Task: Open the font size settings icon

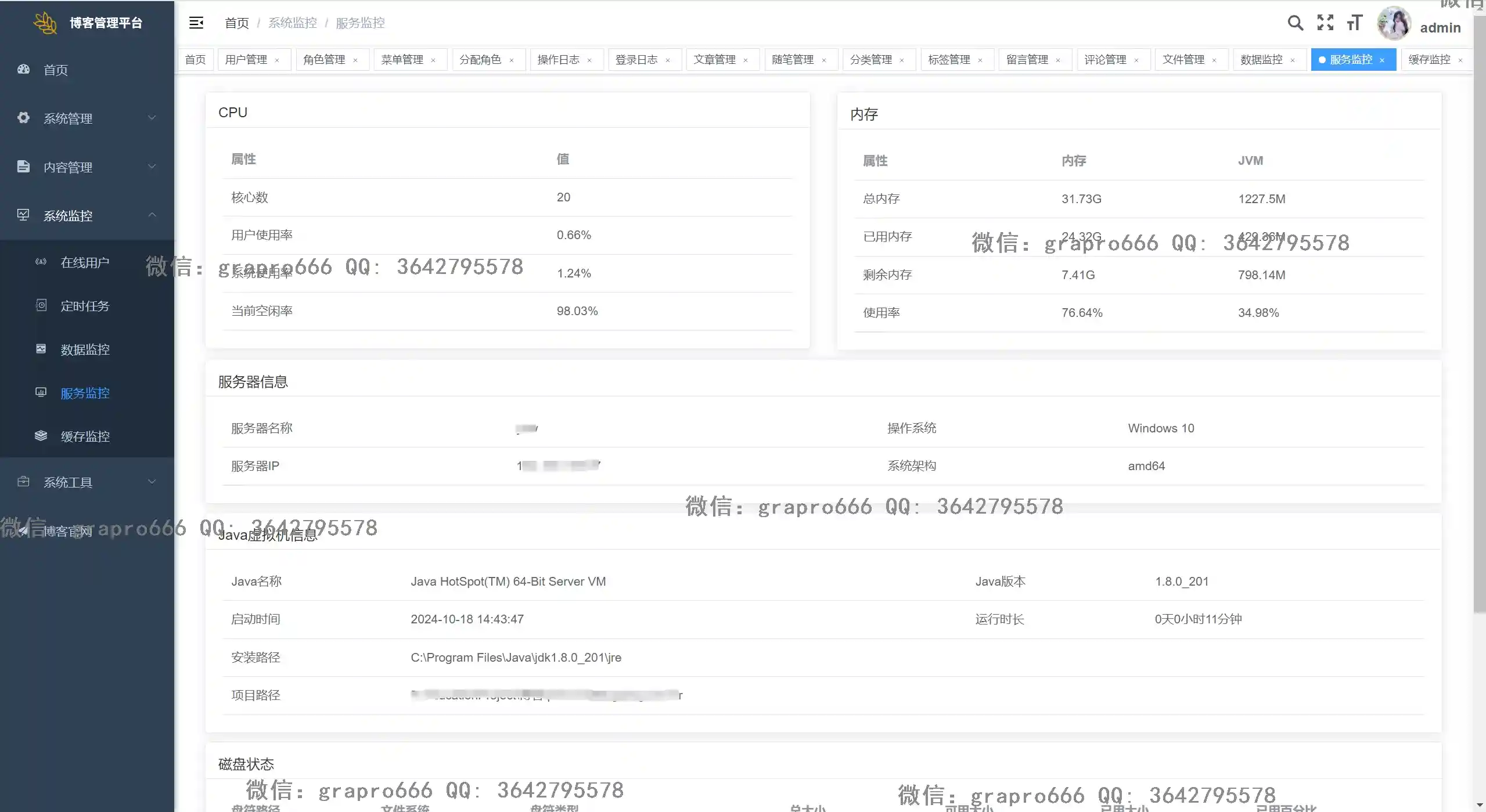Action: click(x=1355, y=23)
